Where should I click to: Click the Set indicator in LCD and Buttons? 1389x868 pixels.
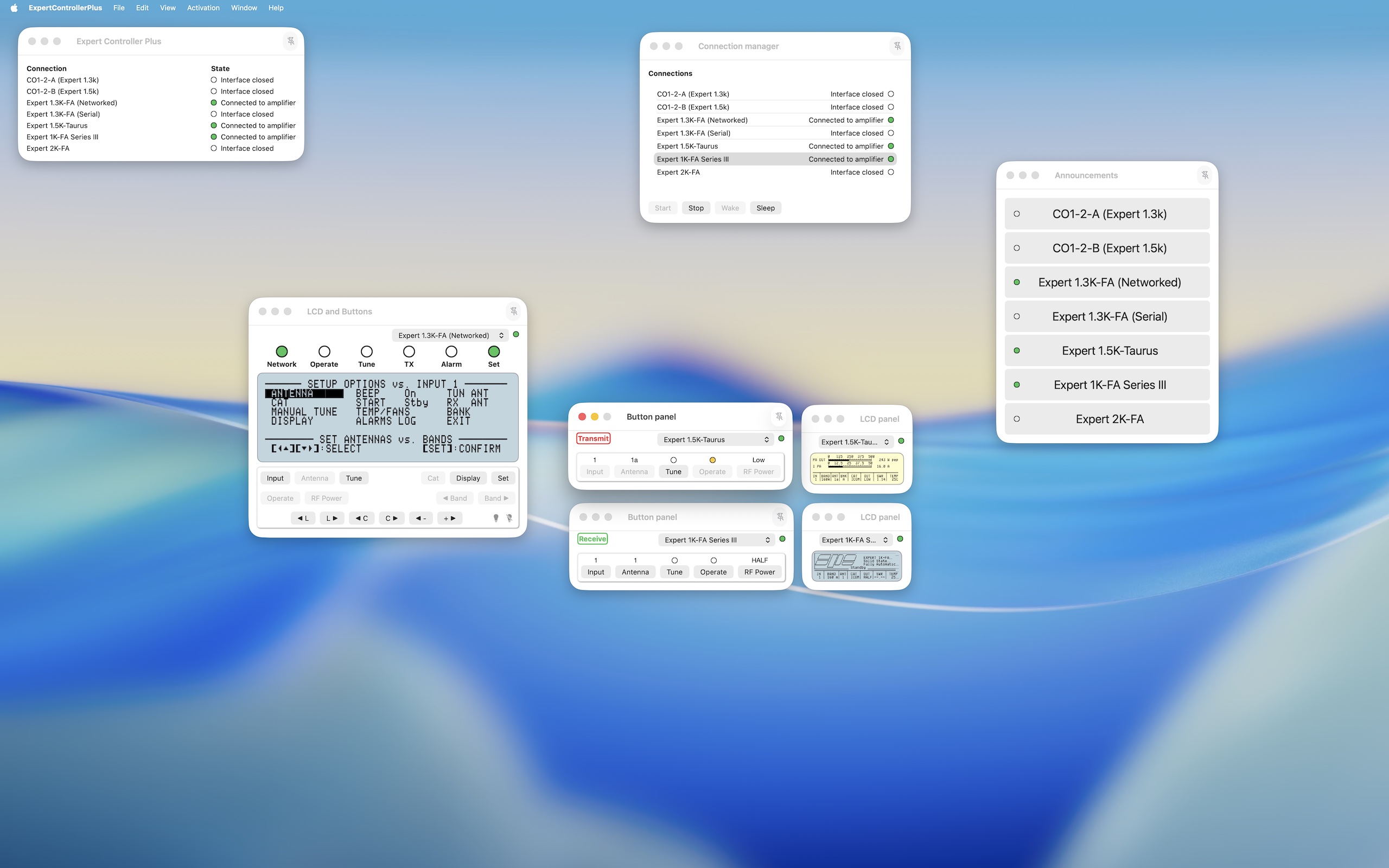pos(494,352)
